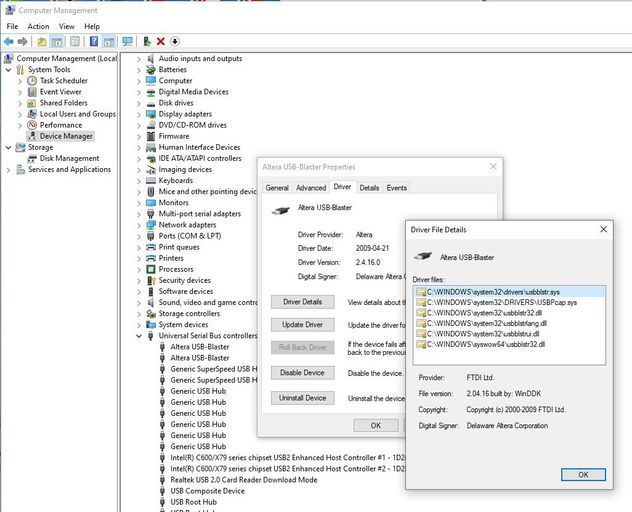
Task: Click the Event Viewer icon in console tree
Action: point(32,92)
